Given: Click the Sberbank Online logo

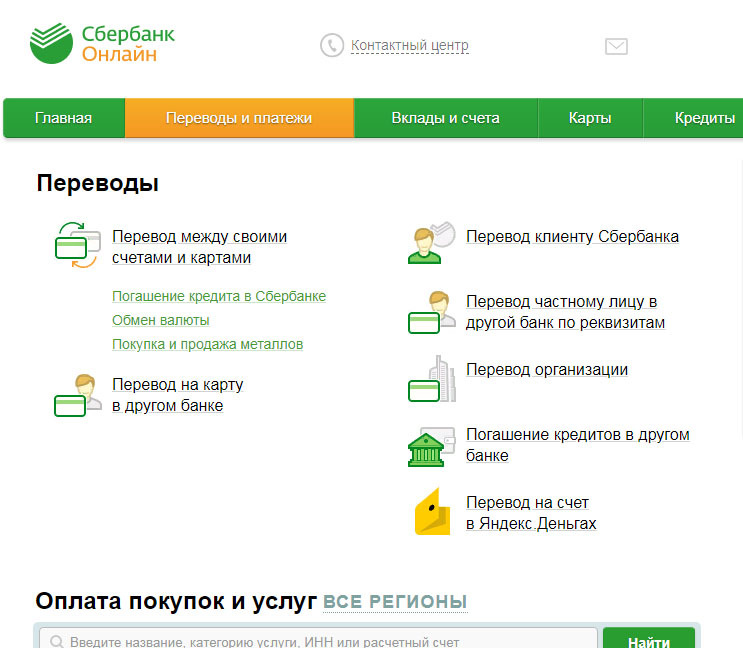Looking at the screenshot, I should click(x=102, y=44).
